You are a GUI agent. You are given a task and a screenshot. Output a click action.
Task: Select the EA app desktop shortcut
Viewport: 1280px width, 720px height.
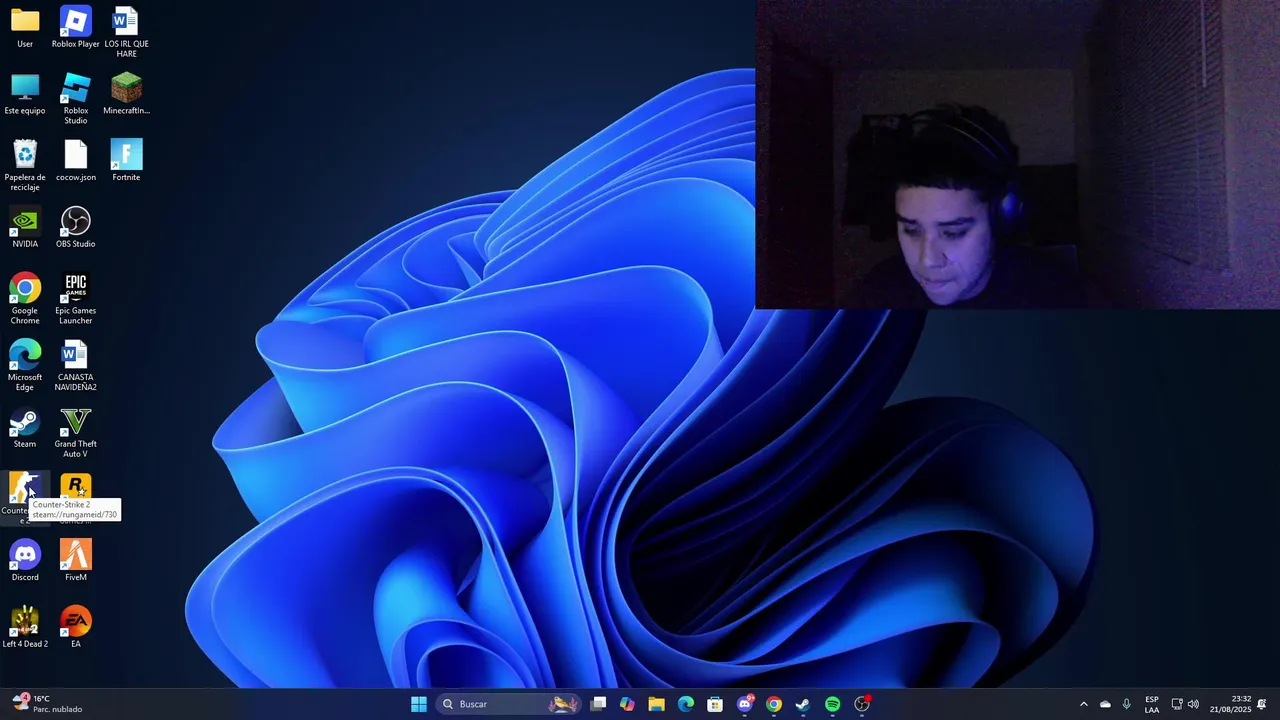point(76,628)
